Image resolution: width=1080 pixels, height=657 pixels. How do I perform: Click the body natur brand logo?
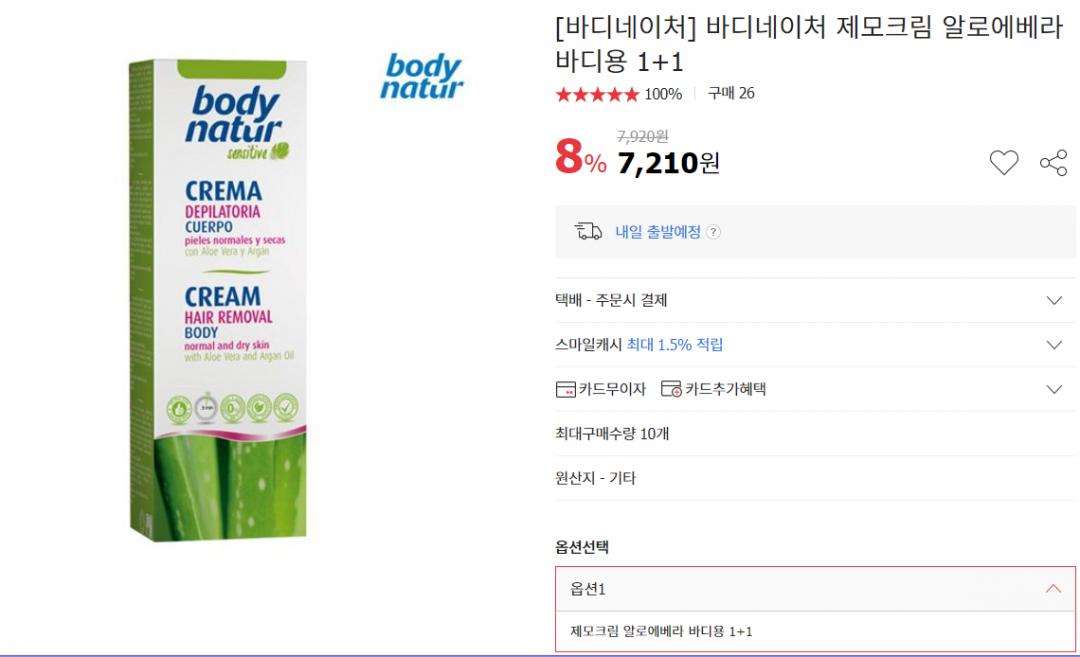[x=421, y=77]
